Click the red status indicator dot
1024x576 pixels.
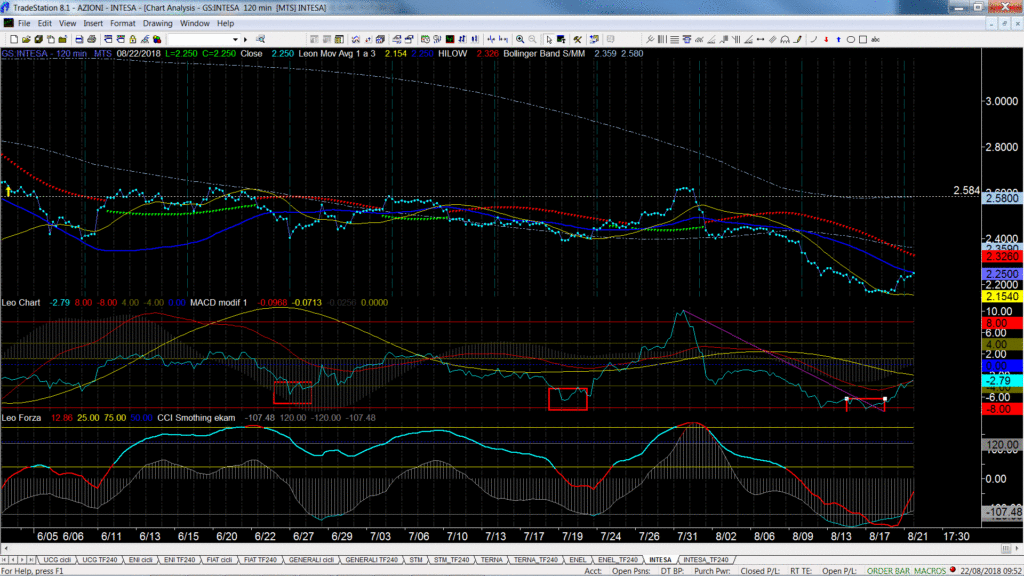click(953, 570)
